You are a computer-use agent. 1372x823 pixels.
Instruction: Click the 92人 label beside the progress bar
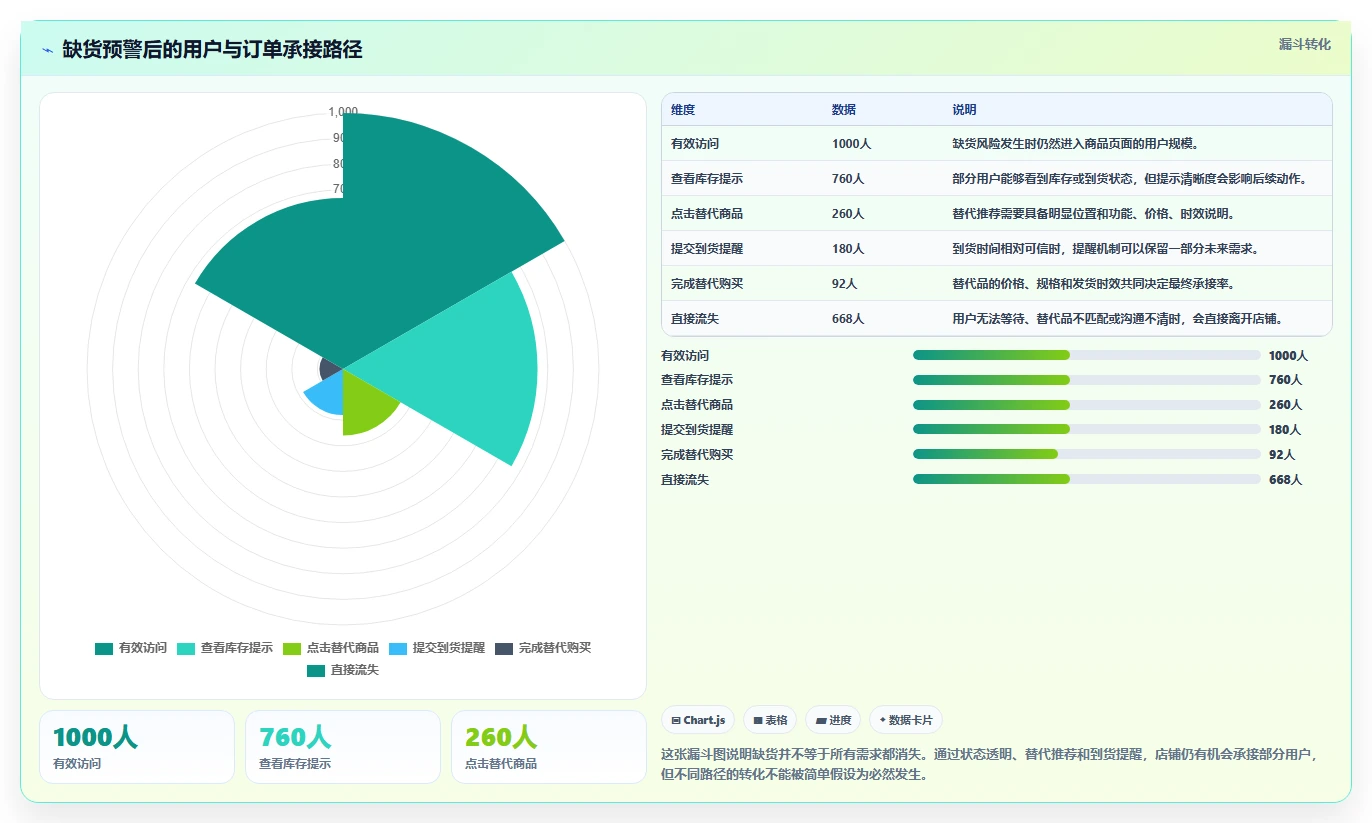coord(1282,454)
